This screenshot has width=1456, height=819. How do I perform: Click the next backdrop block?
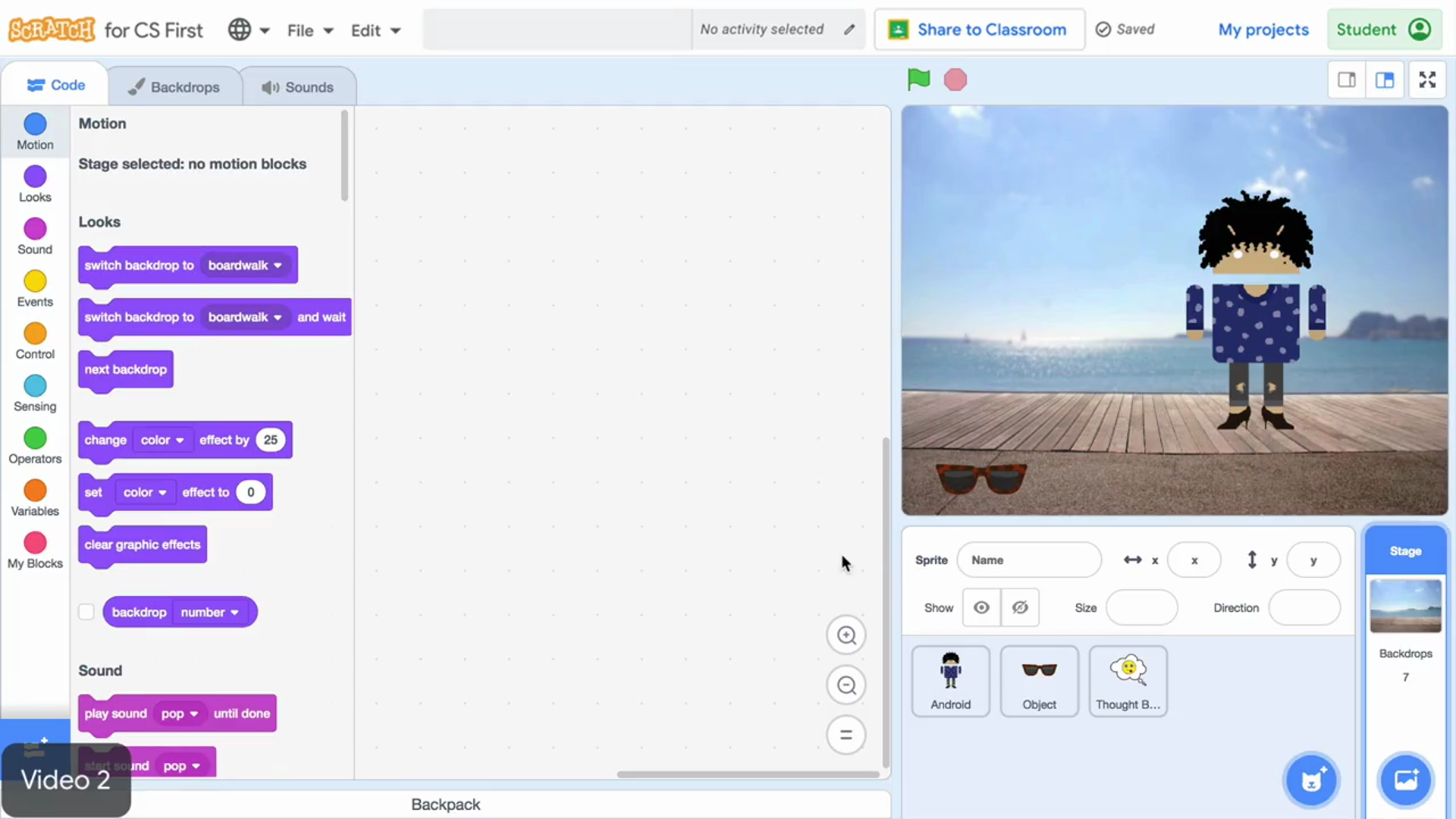pyautogui.click(x=126, y=370)
